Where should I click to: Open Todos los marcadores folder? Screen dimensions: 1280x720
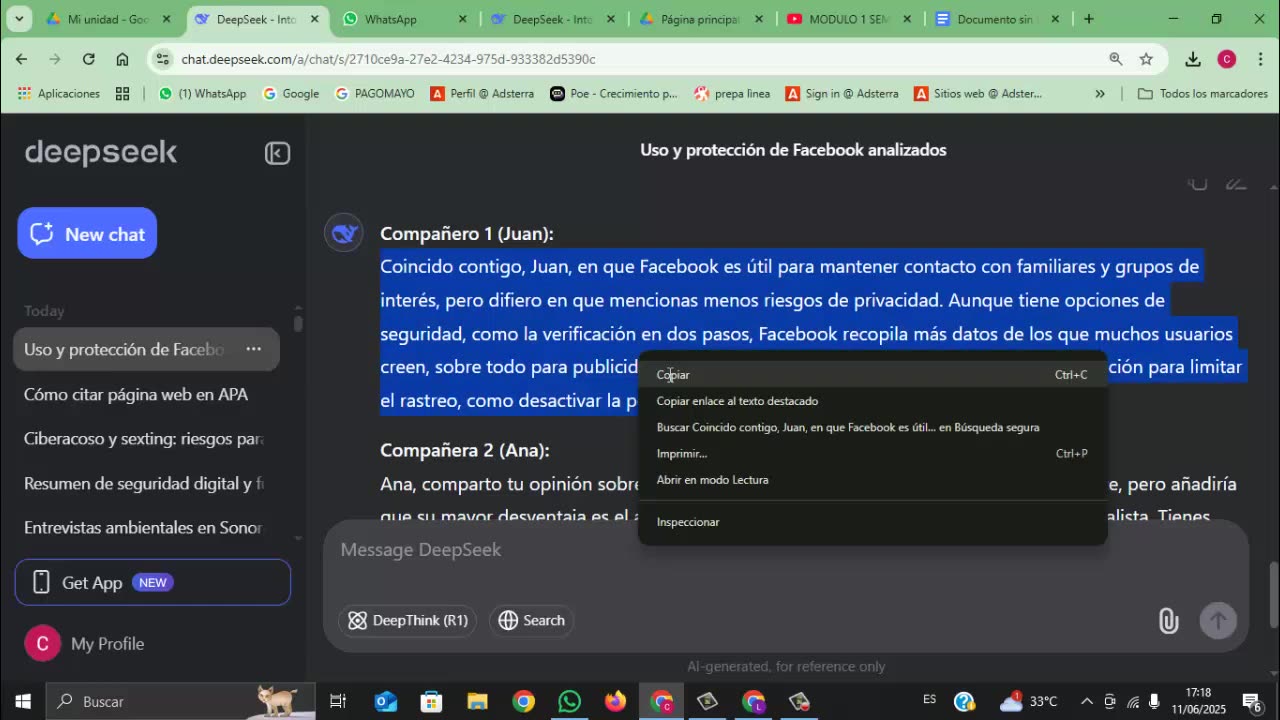point(1203,93)
